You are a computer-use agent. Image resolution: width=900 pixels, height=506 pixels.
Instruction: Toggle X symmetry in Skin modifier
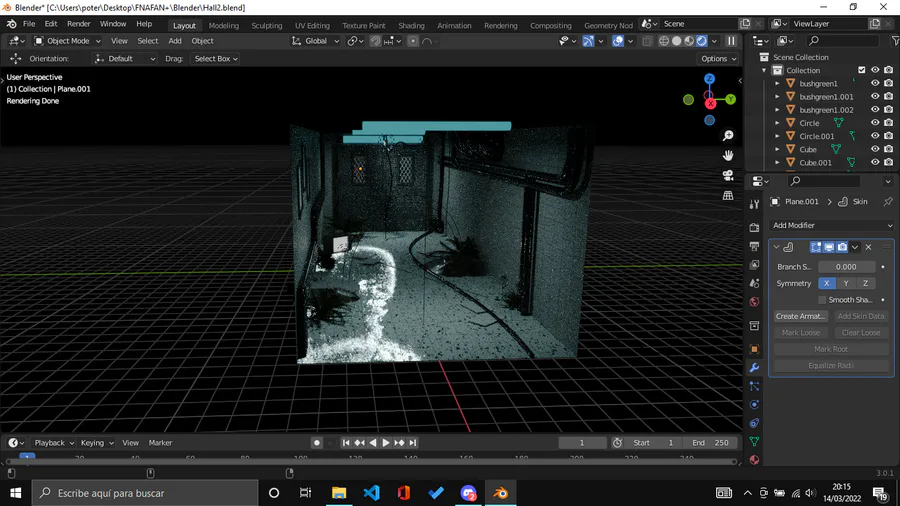pyautogui.click(x=827, y=283)
